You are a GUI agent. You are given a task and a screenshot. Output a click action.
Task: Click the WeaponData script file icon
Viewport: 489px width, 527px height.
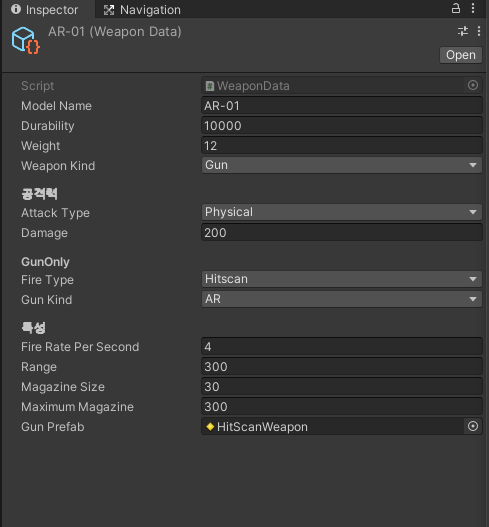210,86
